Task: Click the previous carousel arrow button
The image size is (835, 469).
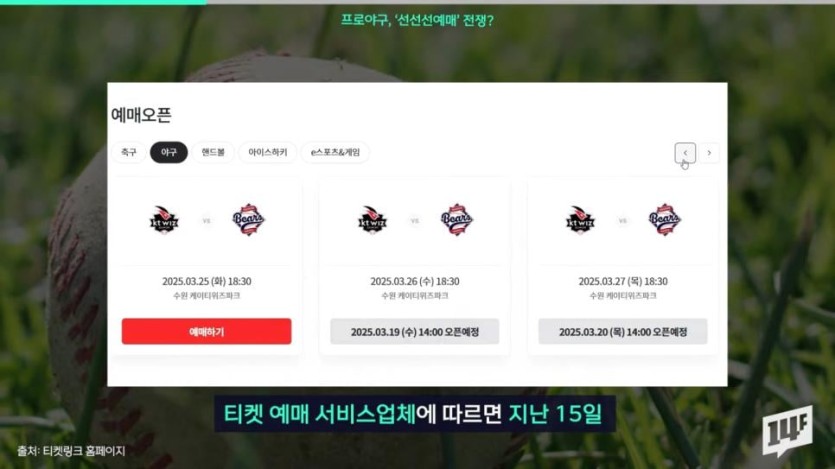Action: [x=685, y=153]
